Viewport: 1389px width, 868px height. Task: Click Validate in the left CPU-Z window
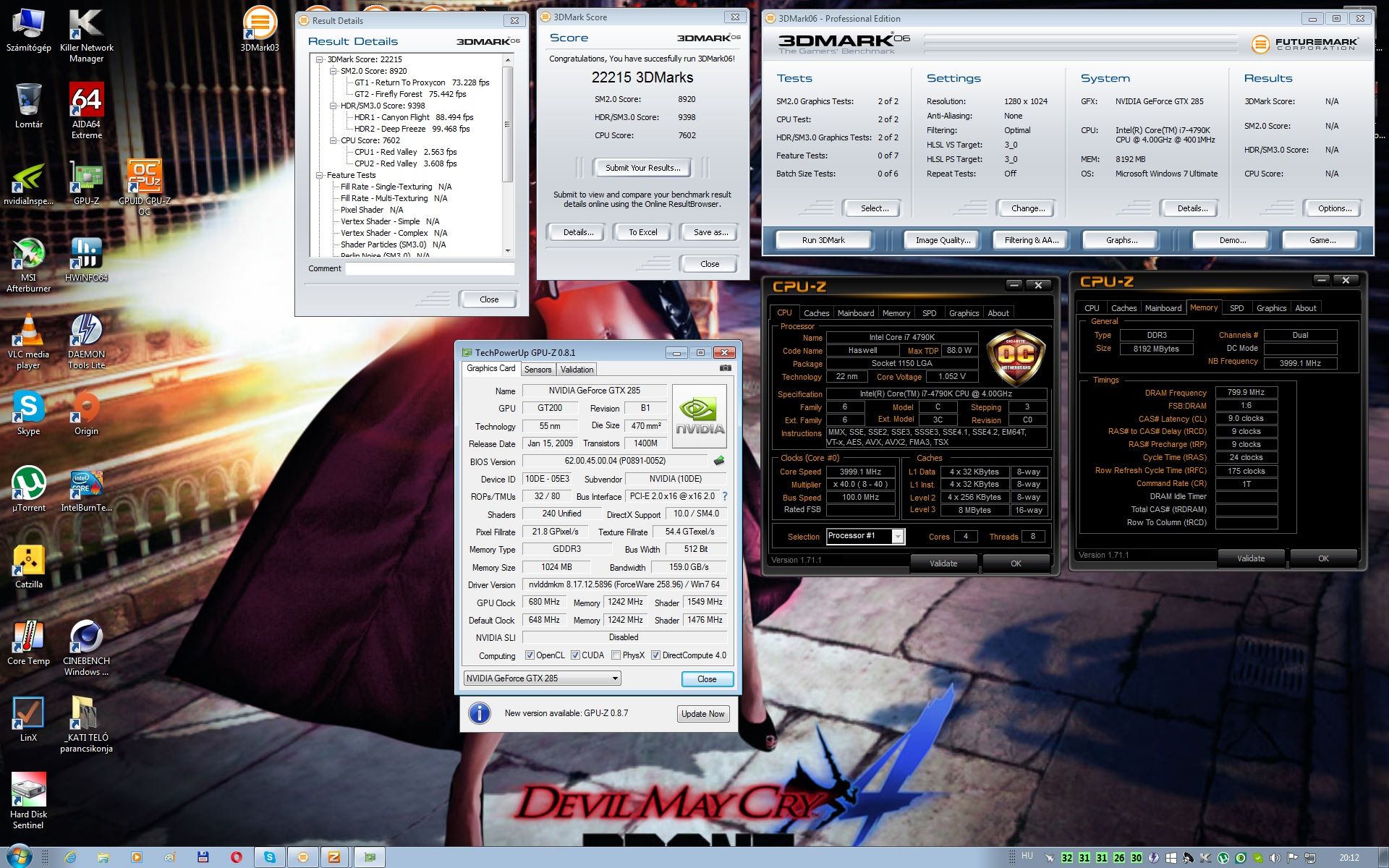(x=943, y=563)
